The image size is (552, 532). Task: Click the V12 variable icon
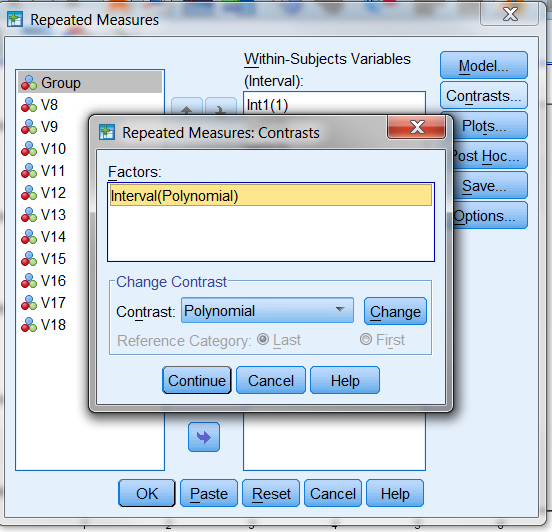[29, 193]
